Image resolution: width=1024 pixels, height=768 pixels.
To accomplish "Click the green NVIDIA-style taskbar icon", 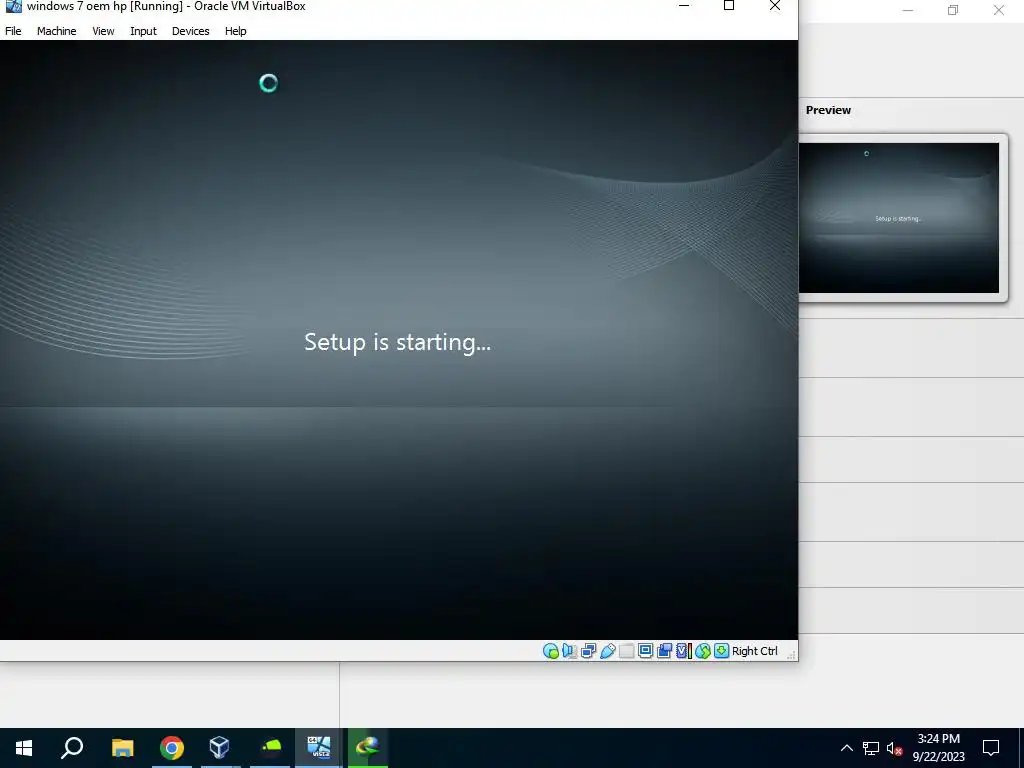I will point(270,748).
